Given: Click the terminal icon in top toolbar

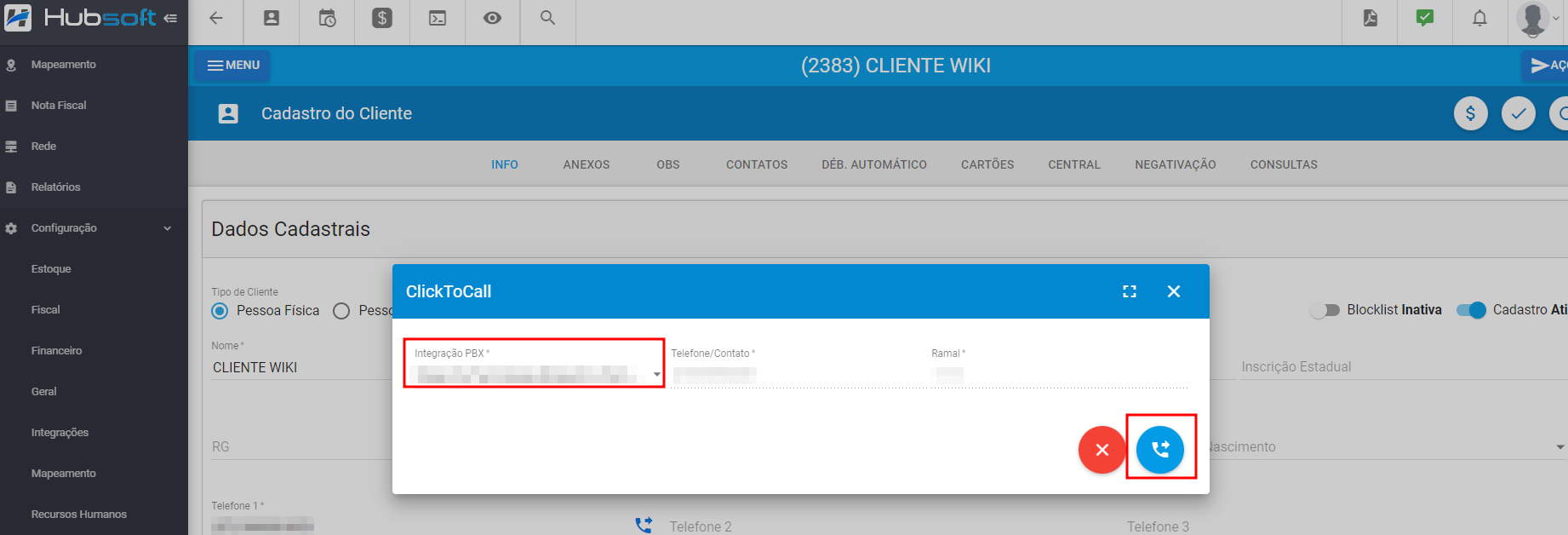Looking at the screenshot, I should [x=438, y=18].
